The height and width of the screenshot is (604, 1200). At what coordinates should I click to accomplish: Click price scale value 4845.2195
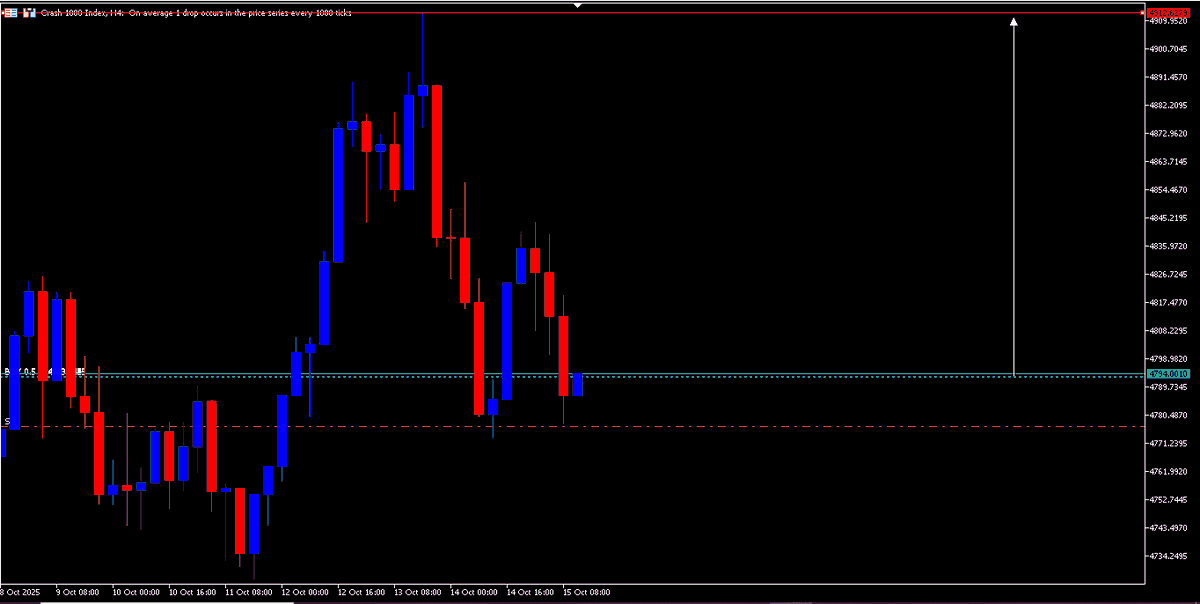pos(1169,218)
